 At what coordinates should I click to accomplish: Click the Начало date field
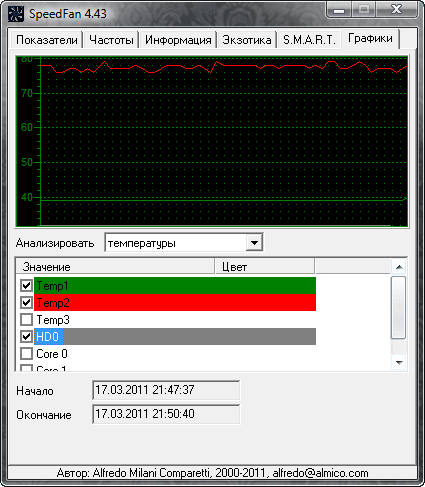click(x=166, y=390)
